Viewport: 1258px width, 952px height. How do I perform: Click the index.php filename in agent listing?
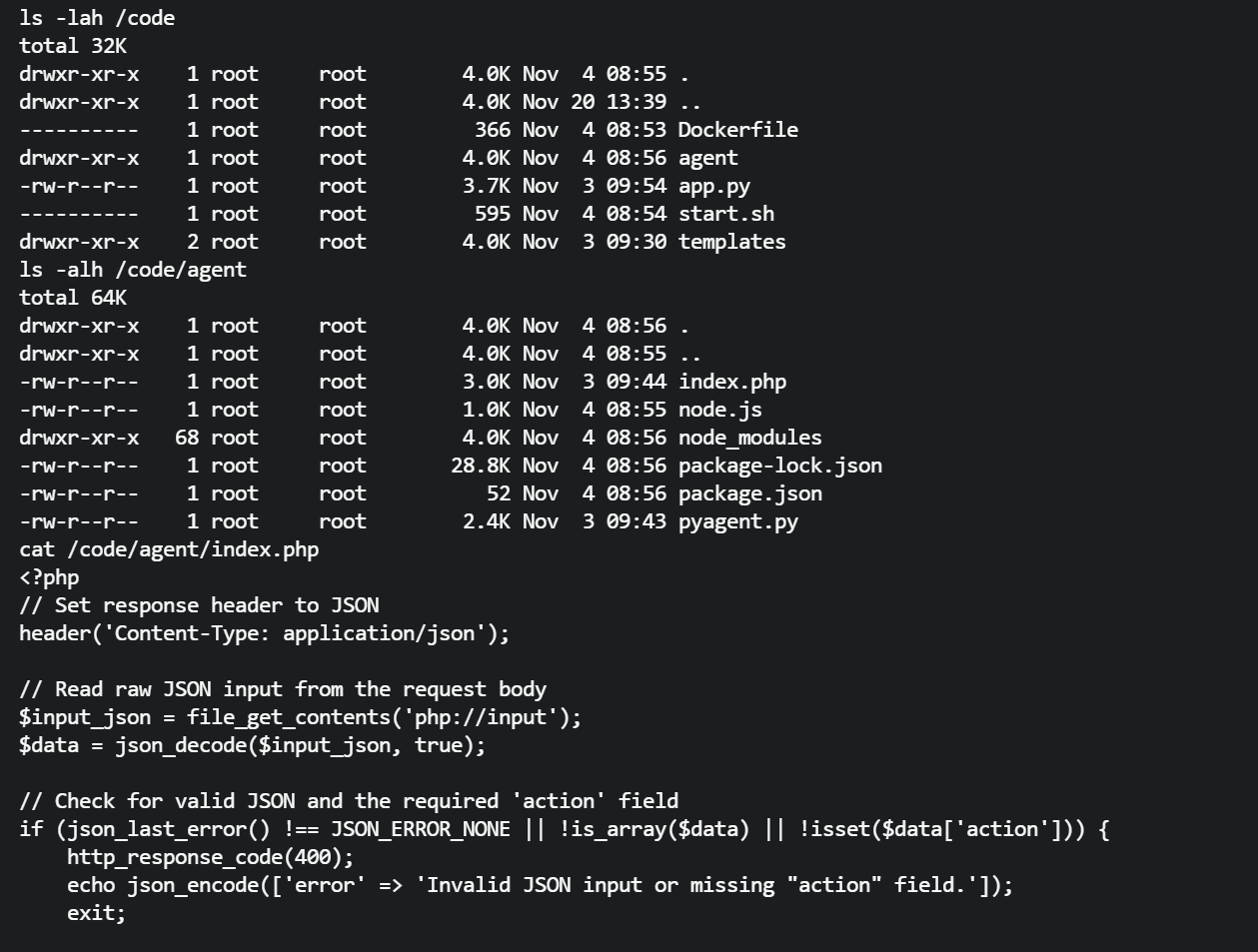[731, 382]
